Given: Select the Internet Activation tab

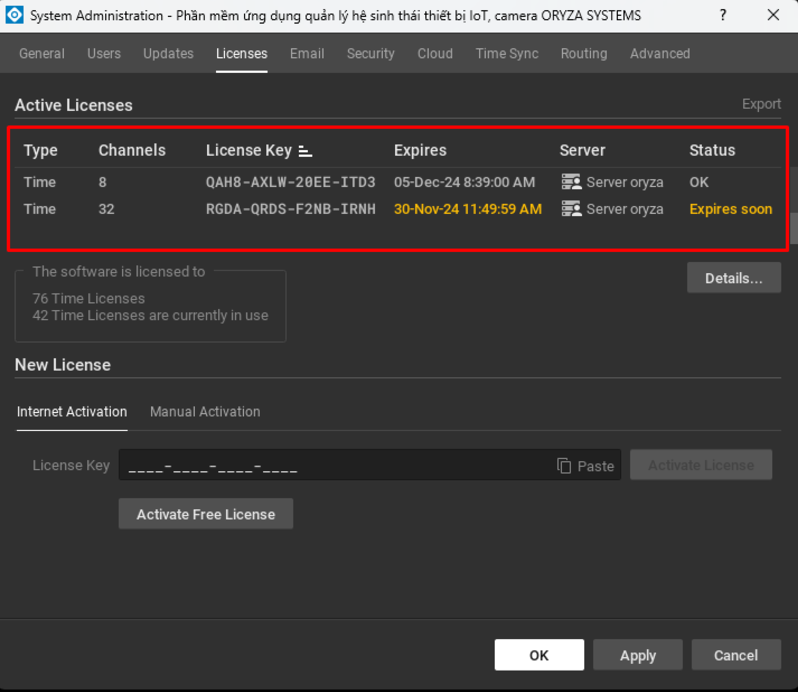Looking at the screenshot, I should (72, 412).
